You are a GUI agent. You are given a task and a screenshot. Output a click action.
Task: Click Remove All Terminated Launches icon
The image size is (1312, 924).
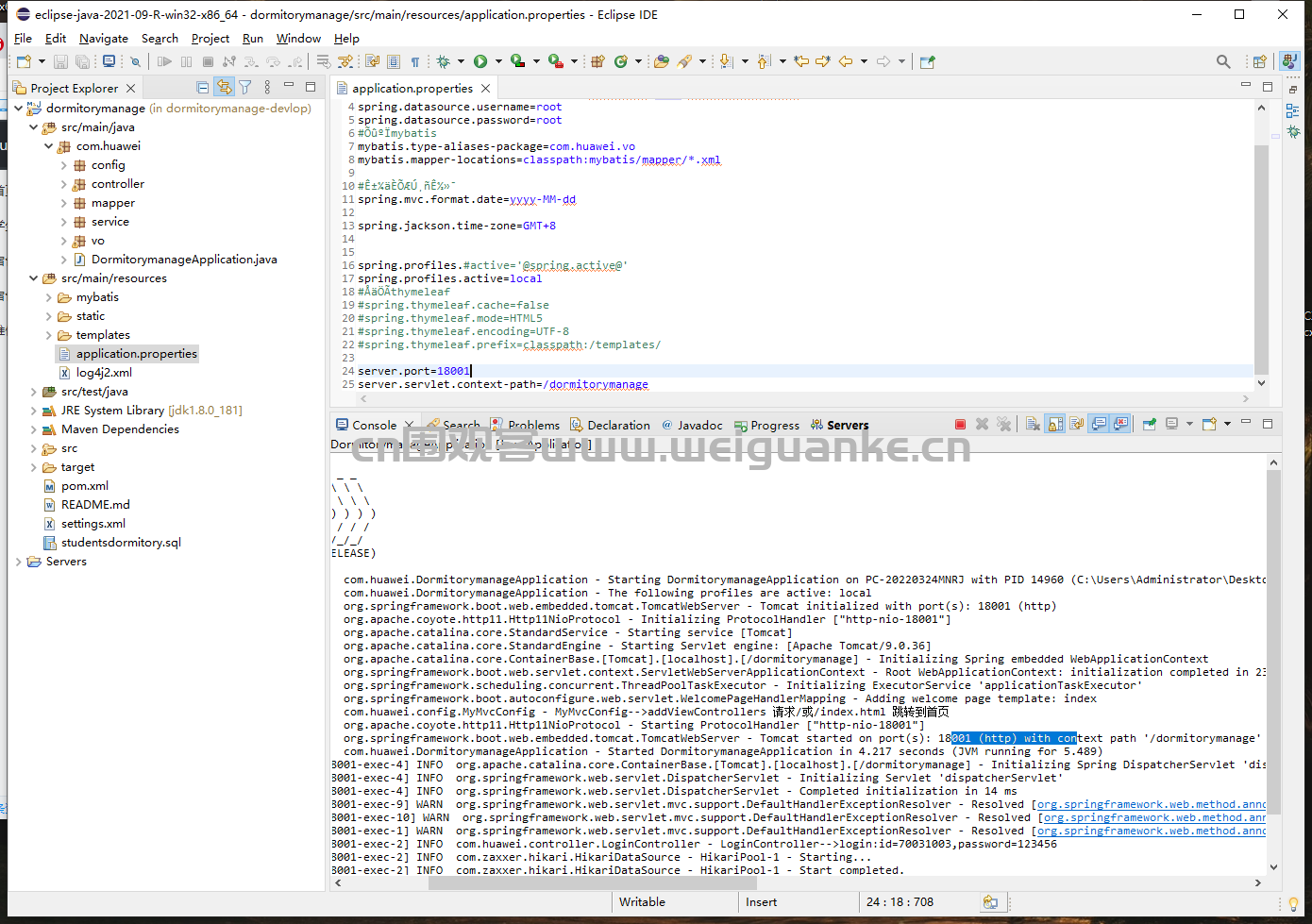pyautogui.click(x=1003, y=424)
